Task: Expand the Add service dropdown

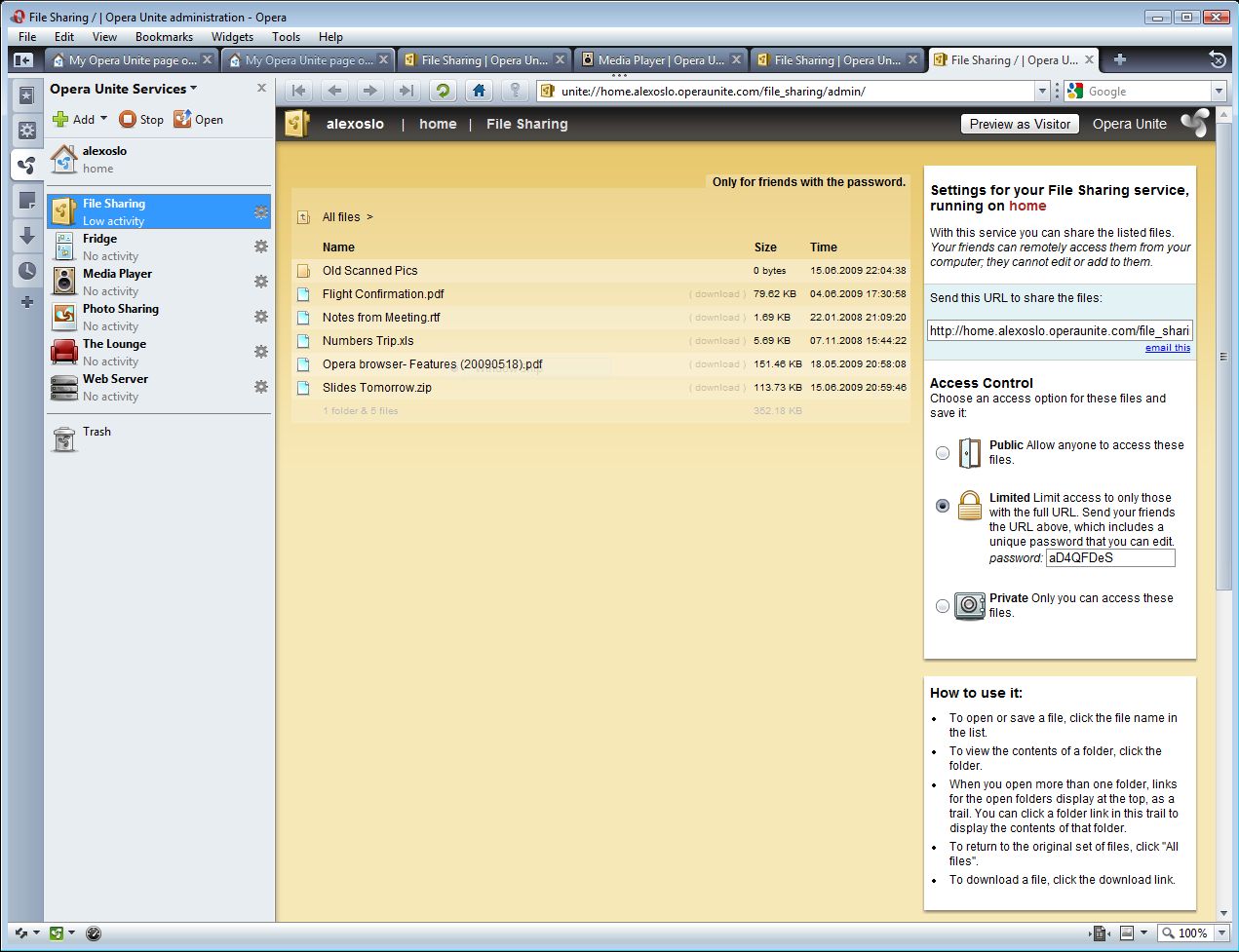Action: [x=103, y=119]
